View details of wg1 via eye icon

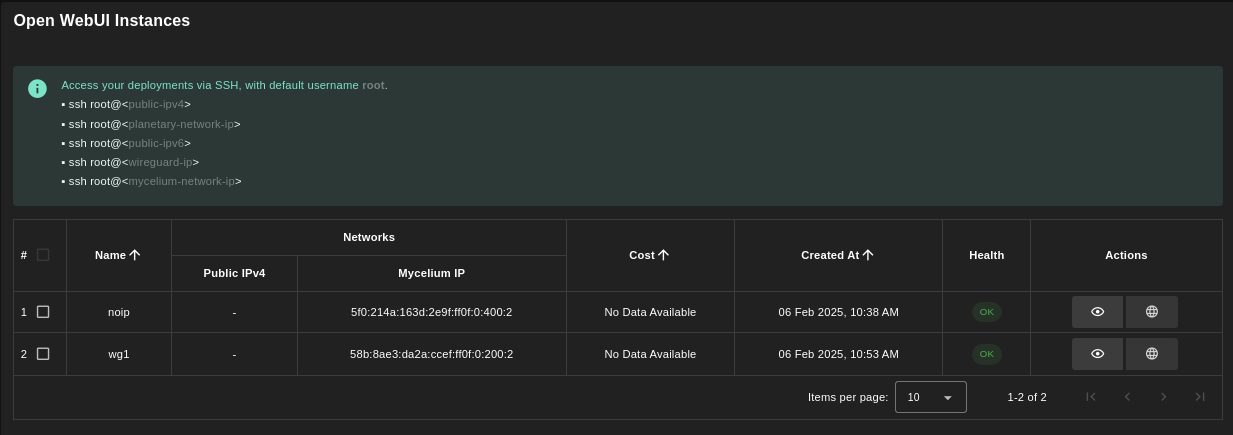coord(1097,354)
